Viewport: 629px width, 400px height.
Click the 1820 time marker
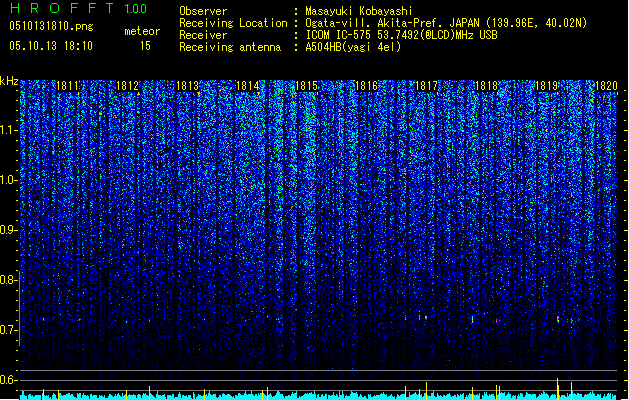607,86
